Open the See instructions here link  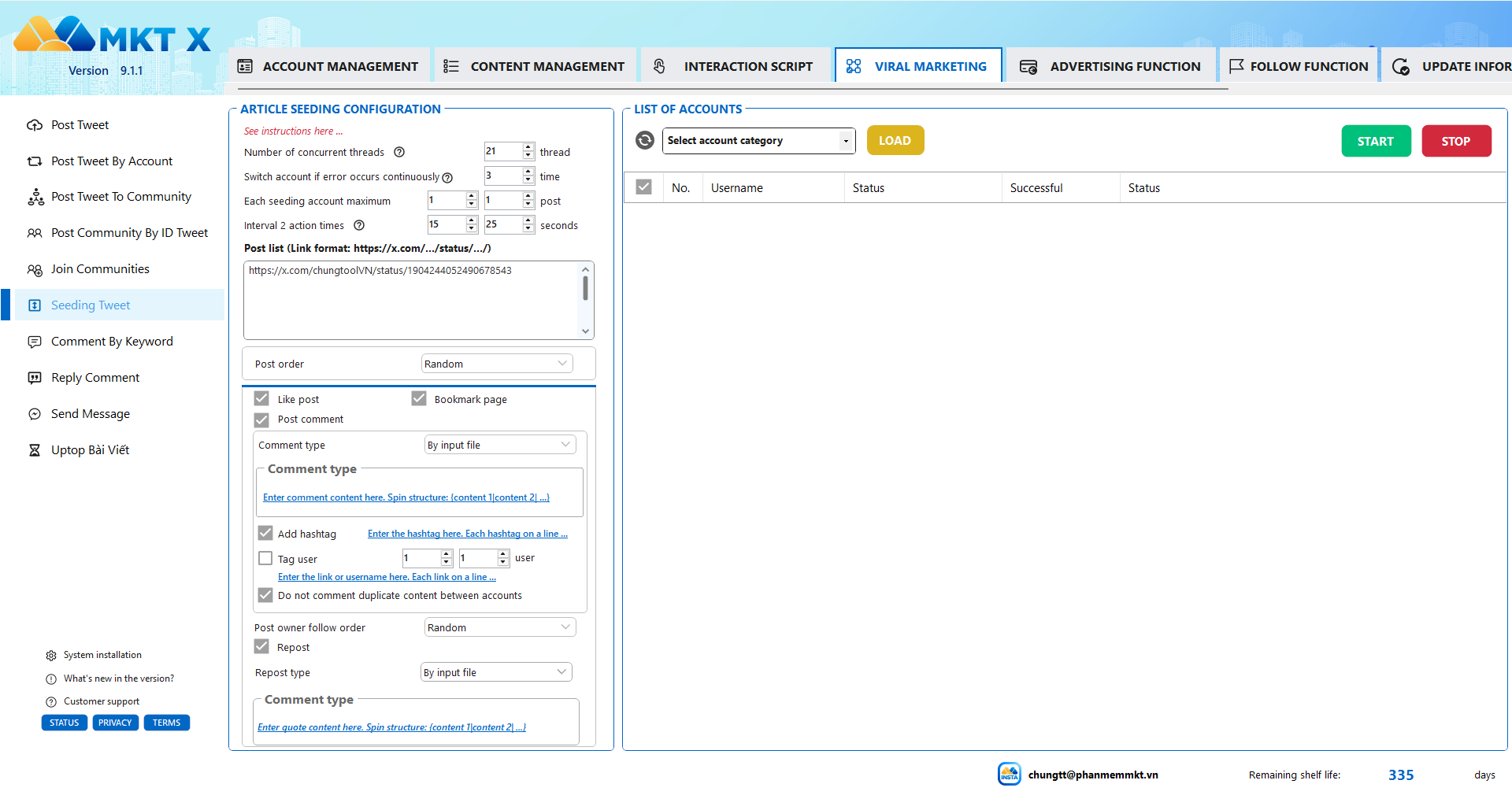293,131
